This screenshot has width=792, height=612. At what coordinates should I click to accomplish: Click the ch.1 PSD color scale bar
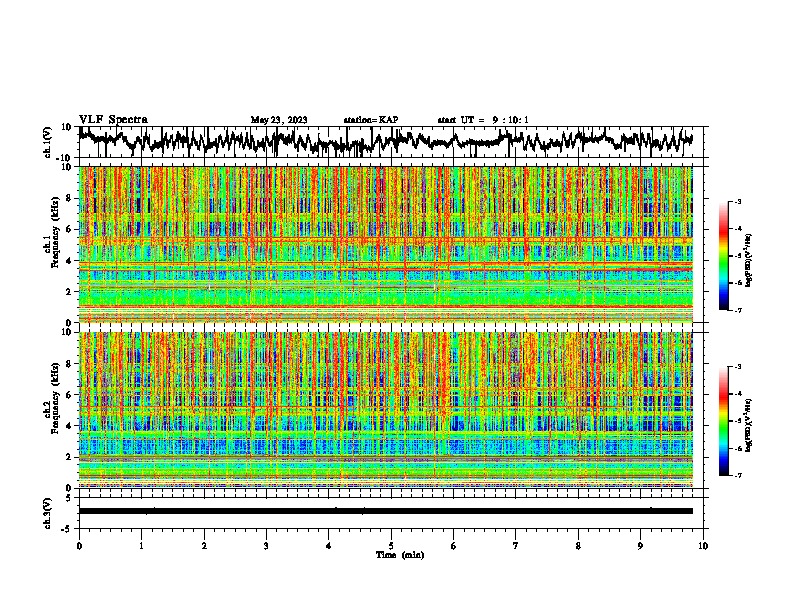point(724,256)
